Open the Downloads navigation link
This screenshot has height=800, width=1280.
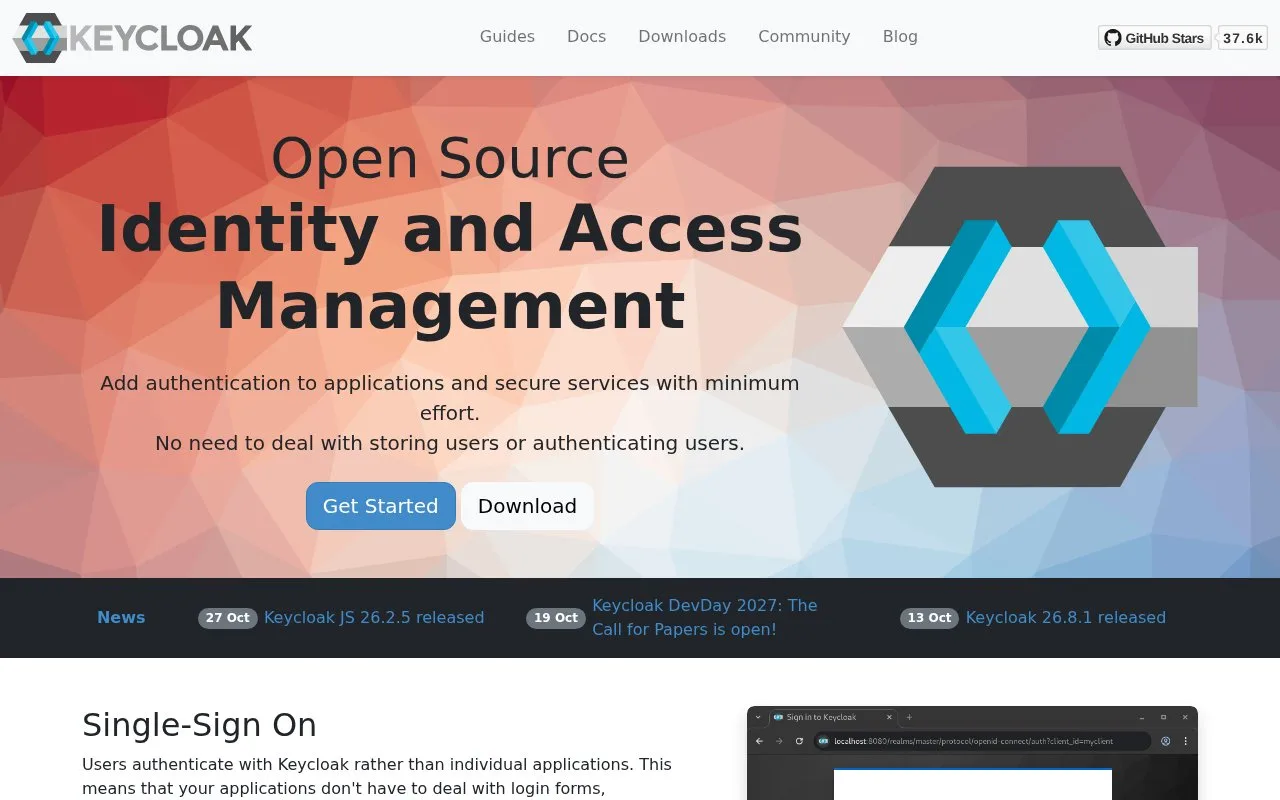click(682, 36)
